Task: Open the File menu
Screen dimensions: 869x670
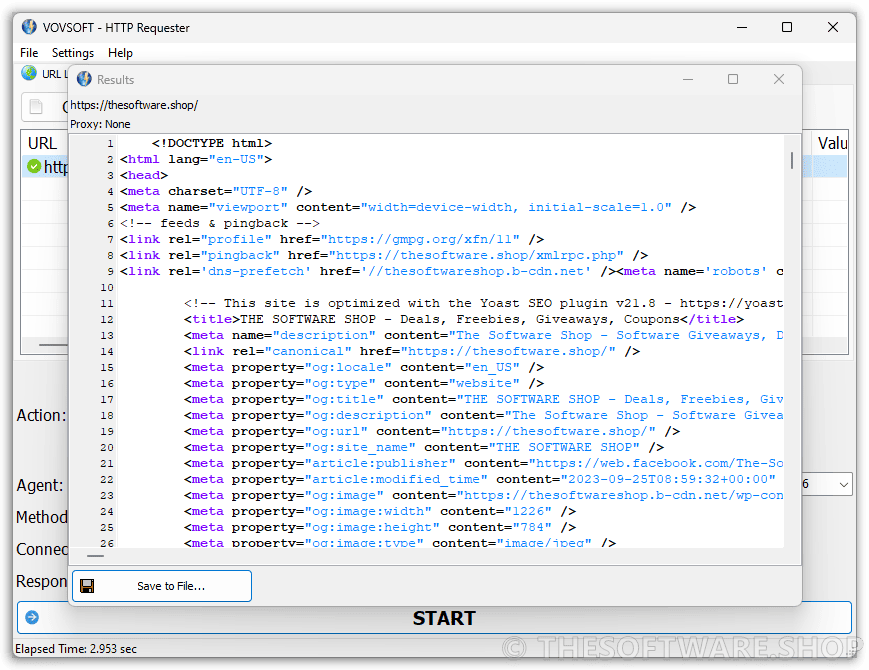Action: click(29, 53)
